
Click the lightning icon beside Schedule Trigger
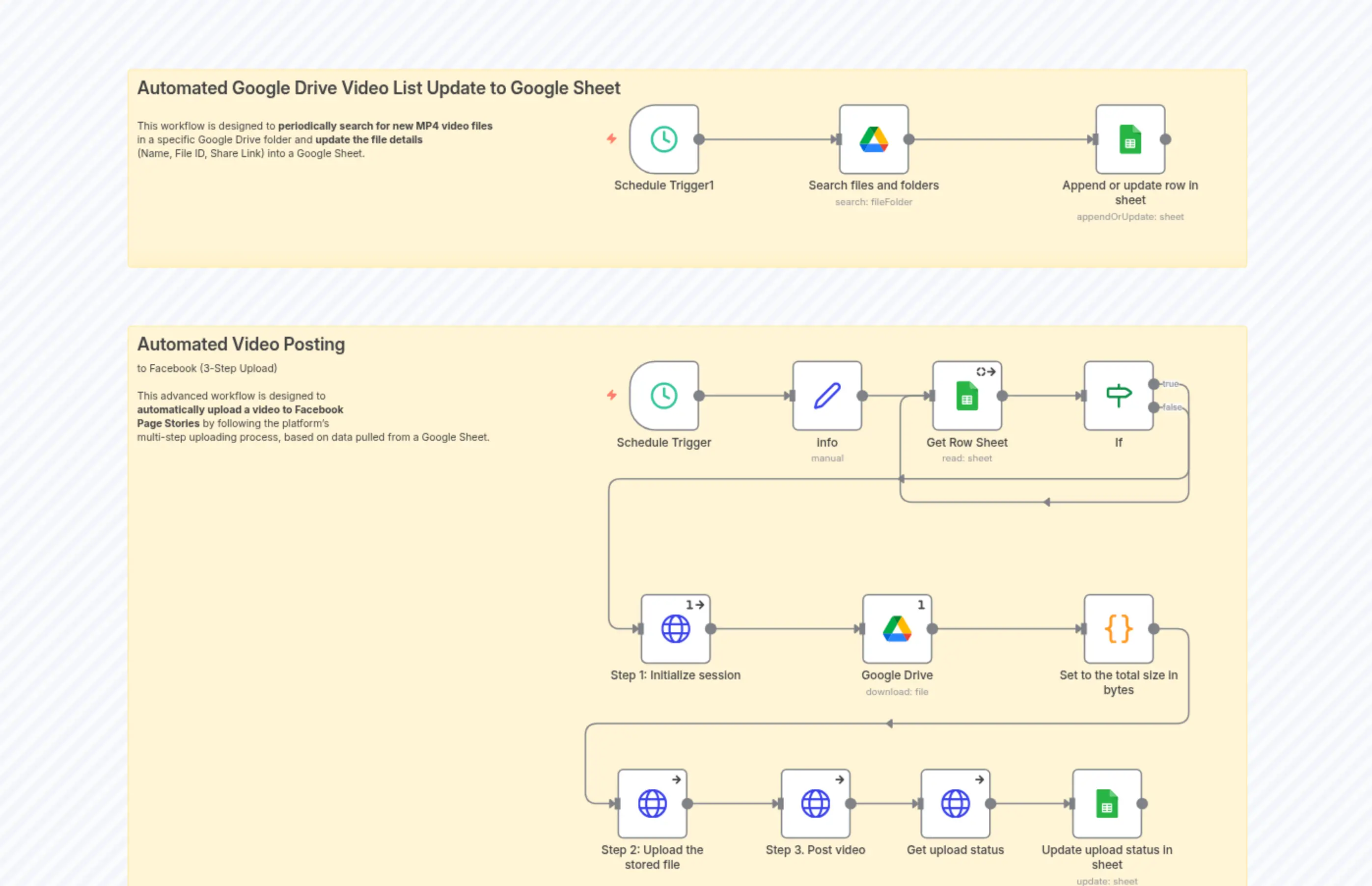coord(611,396)
